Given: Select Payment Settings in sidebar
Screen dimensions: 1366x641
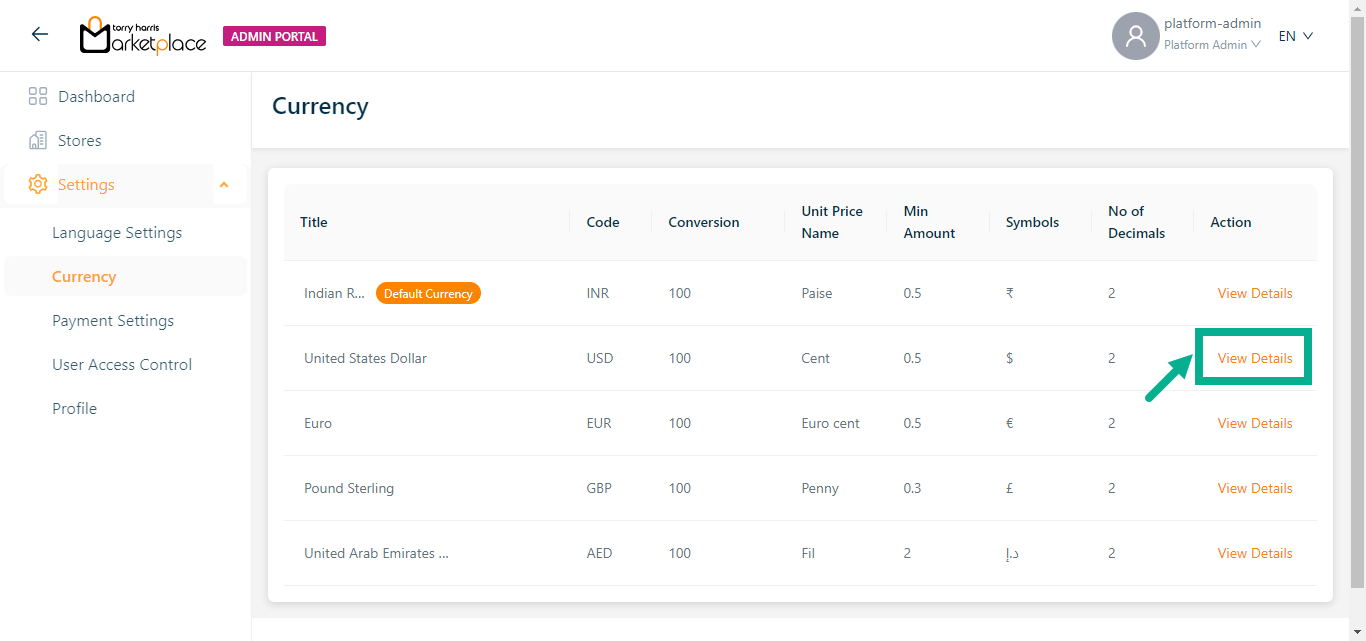Looking at the screenshot, I should tap(113, 321).
